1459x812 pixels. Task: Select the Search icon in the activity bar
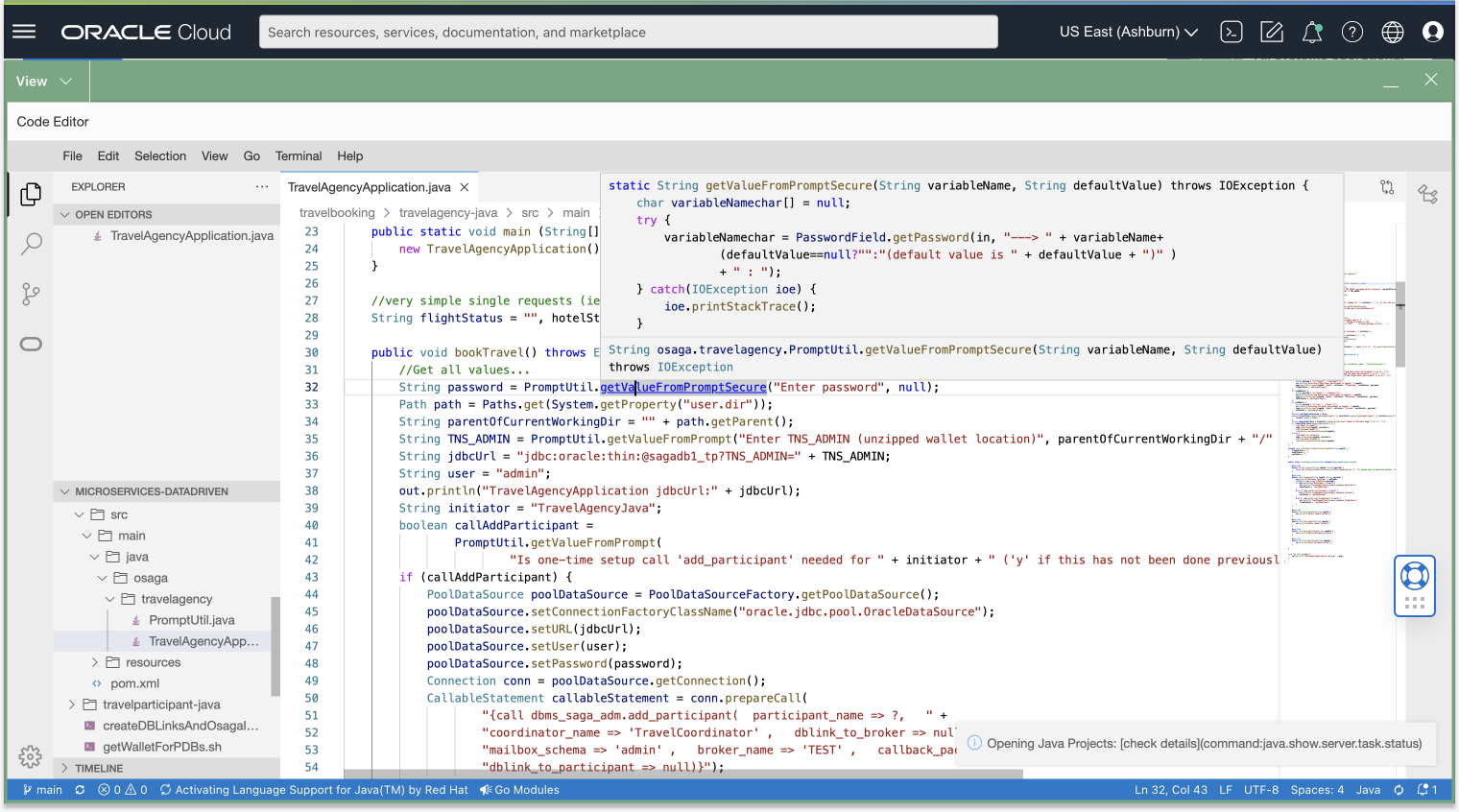pos(30,245)
